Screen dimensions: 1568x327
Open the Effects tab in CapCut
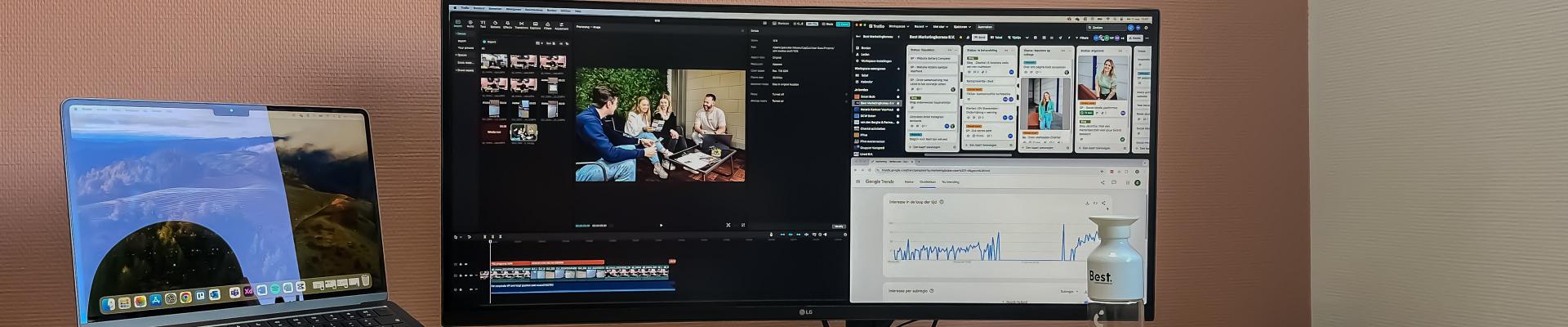(x=507, y=25)
